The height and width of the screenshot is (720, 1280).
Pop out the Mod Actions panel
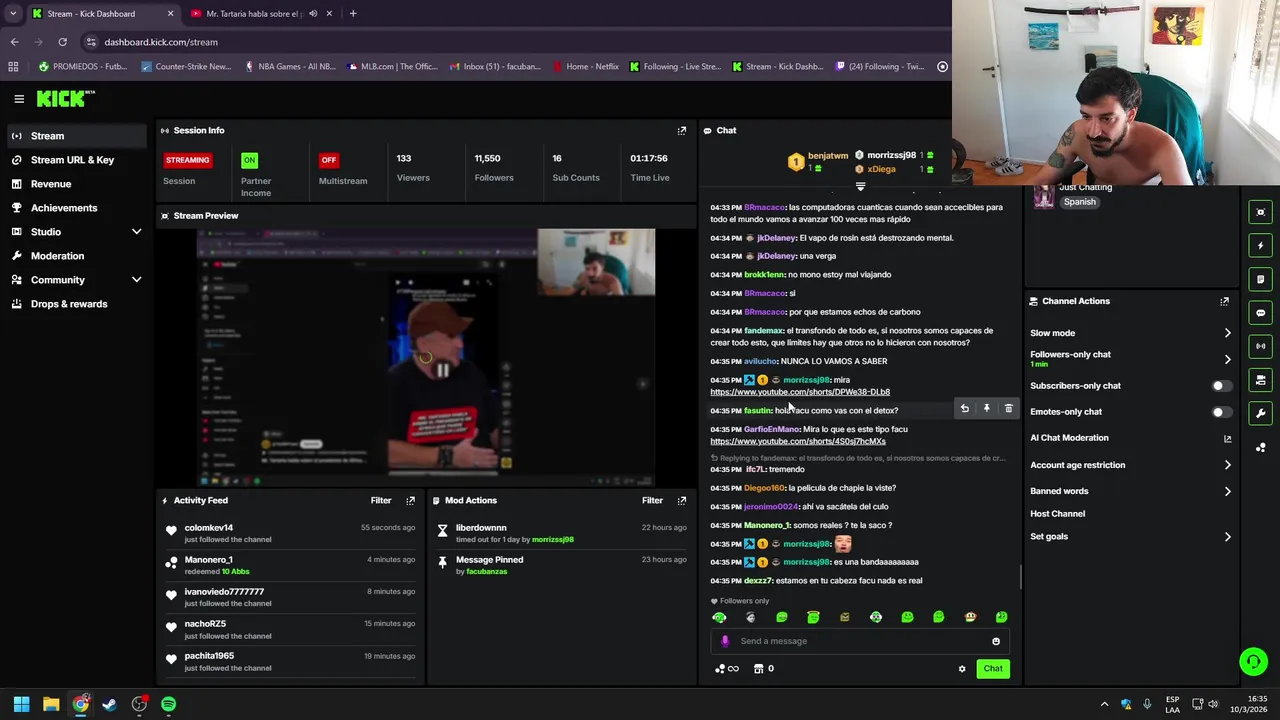[x=682, y=500]
